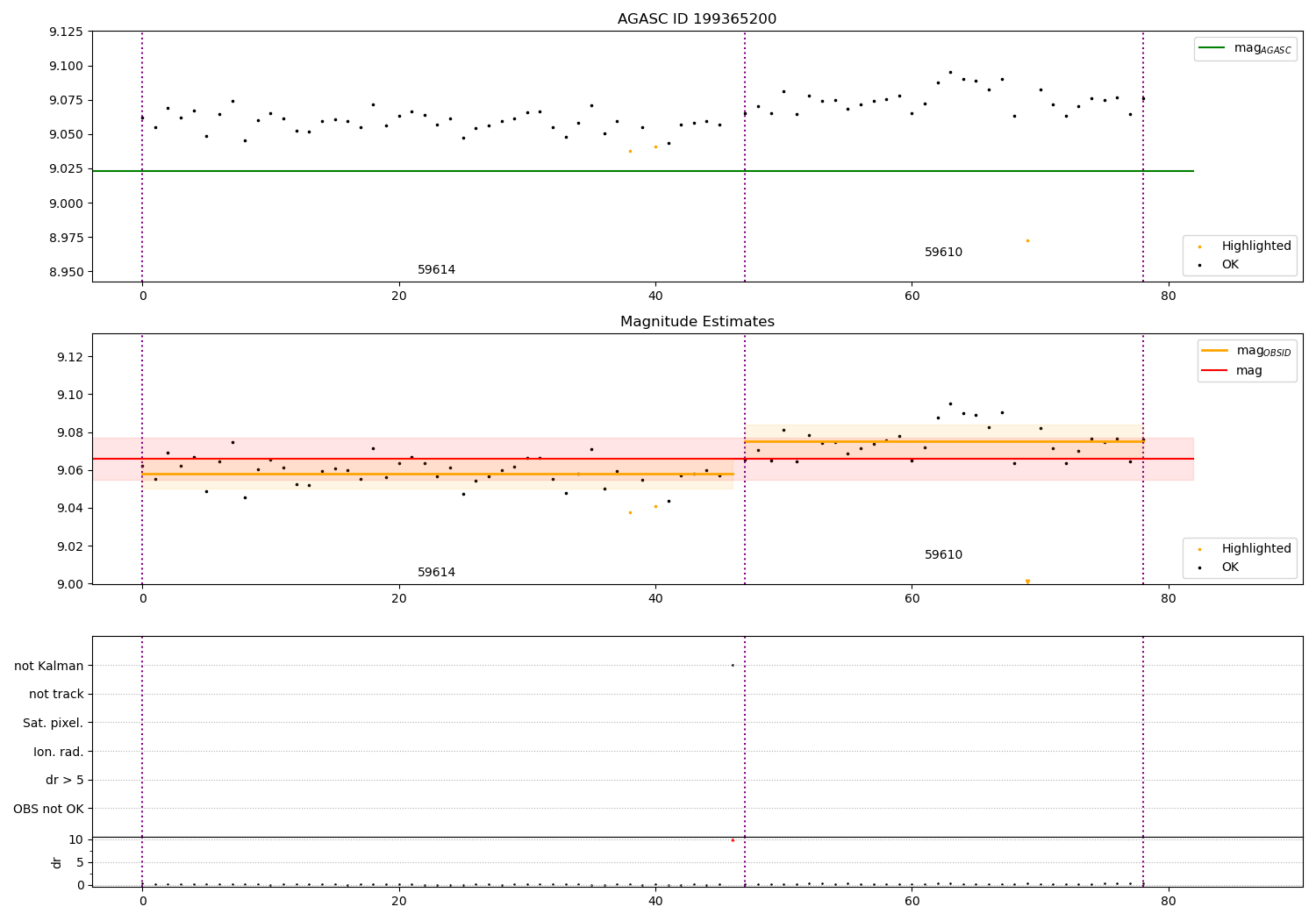Click the orange outlier point near 8.975 in top plot
Image resolution: width=1316 pixels, height=921 pixels.
click(x=1027, y=240)
